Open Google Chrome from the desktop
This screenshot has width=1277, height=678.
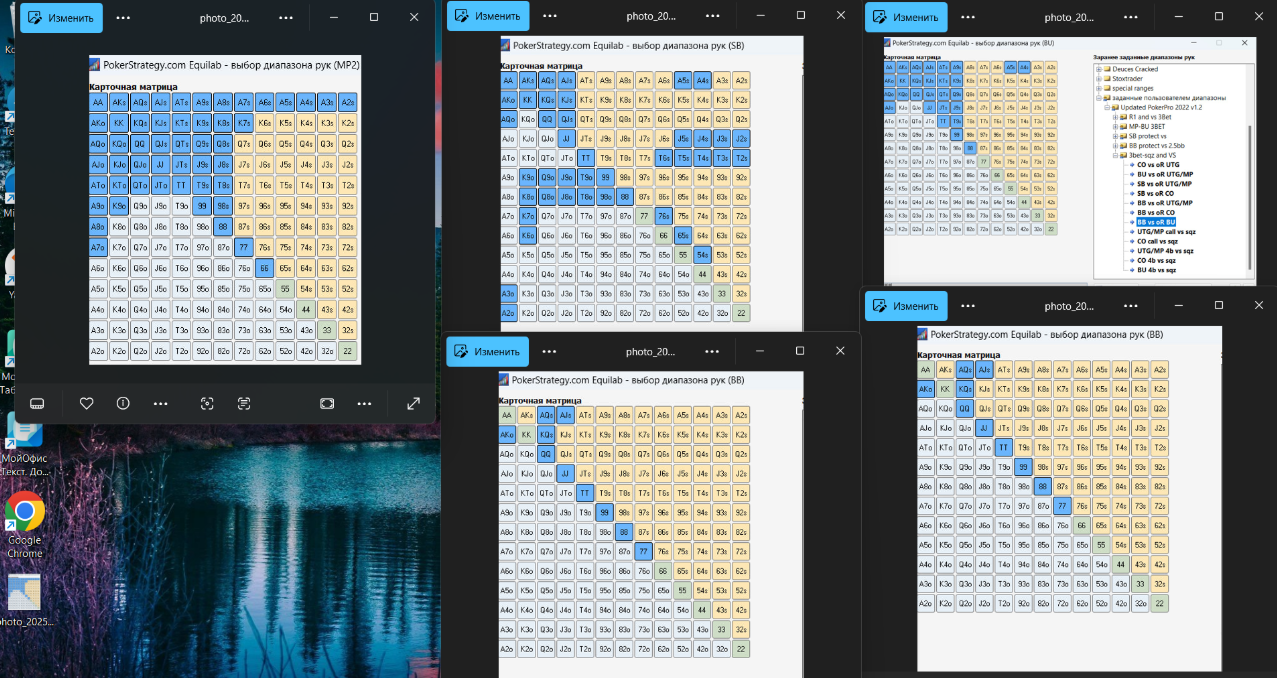point(25,525)
